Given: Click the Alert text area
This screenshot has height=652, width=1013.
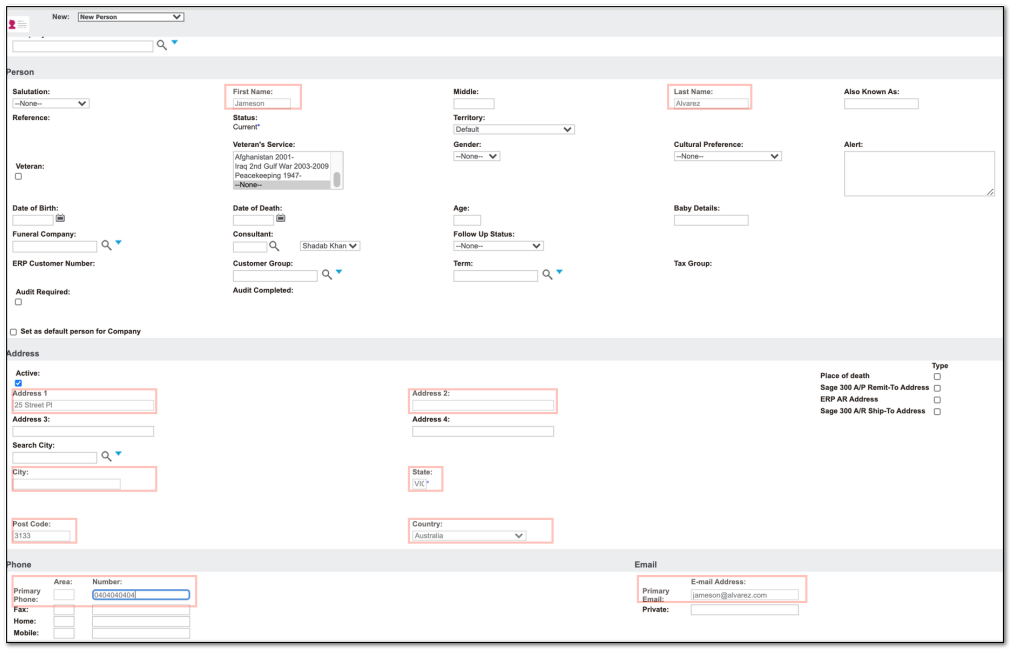Looking at the screenshot, I should 919,174.
